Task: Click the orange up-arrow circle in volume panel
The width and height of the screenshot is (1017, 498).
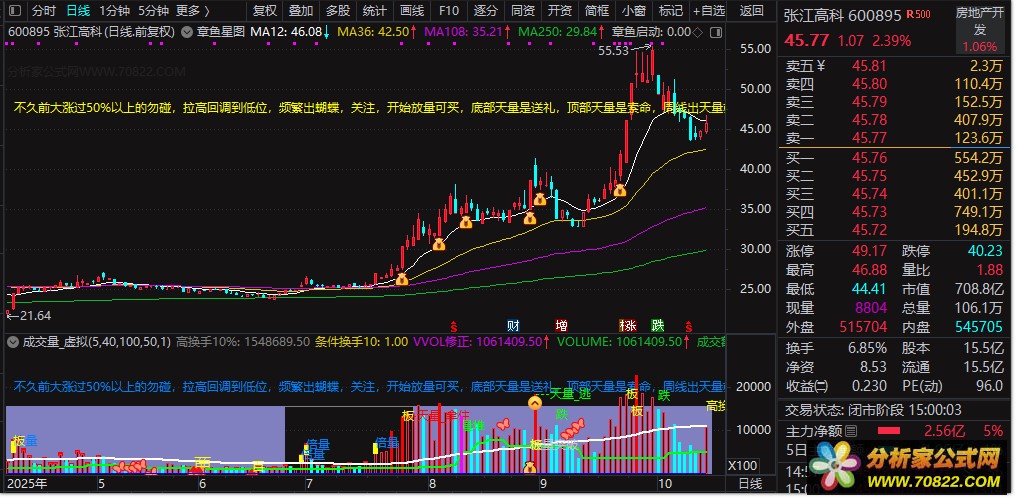Action: tap(535, 403)
